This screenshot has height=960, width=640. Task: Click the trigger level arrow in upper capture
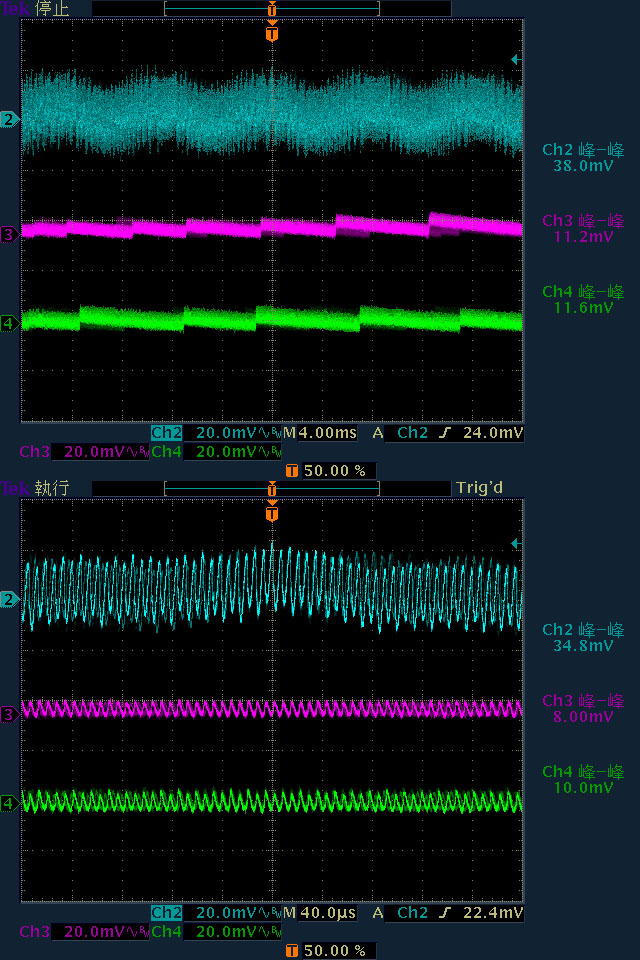516,59
